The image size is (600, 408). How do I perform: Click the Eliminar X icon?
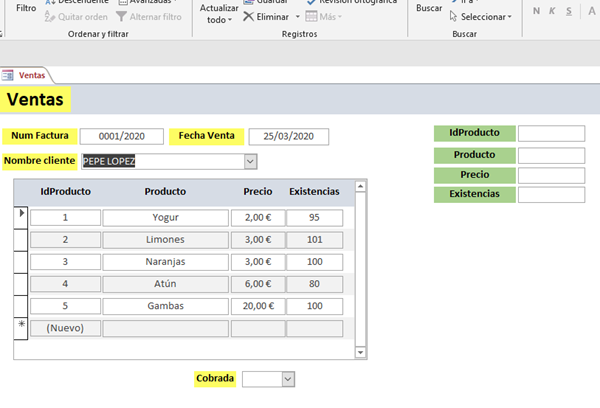[248, 16]
